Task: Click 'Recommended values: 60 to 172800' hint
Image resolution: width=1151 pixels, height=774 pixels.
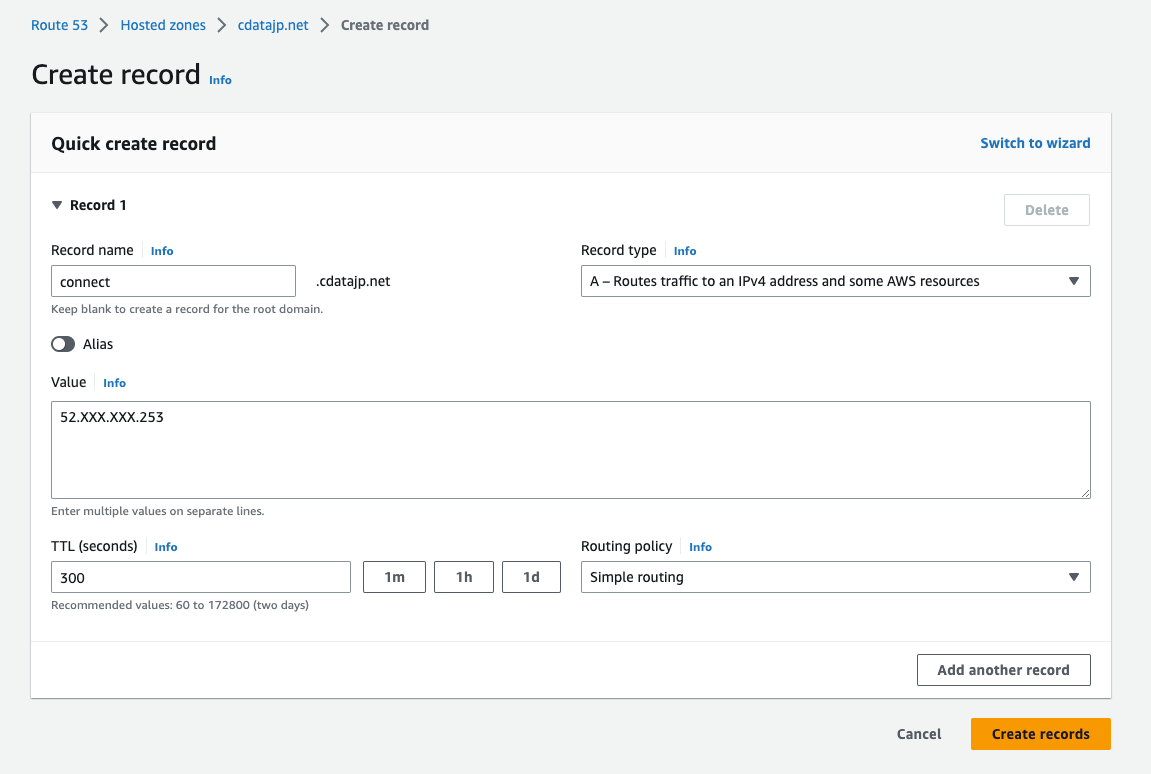Action: click(x=180, y=605)
